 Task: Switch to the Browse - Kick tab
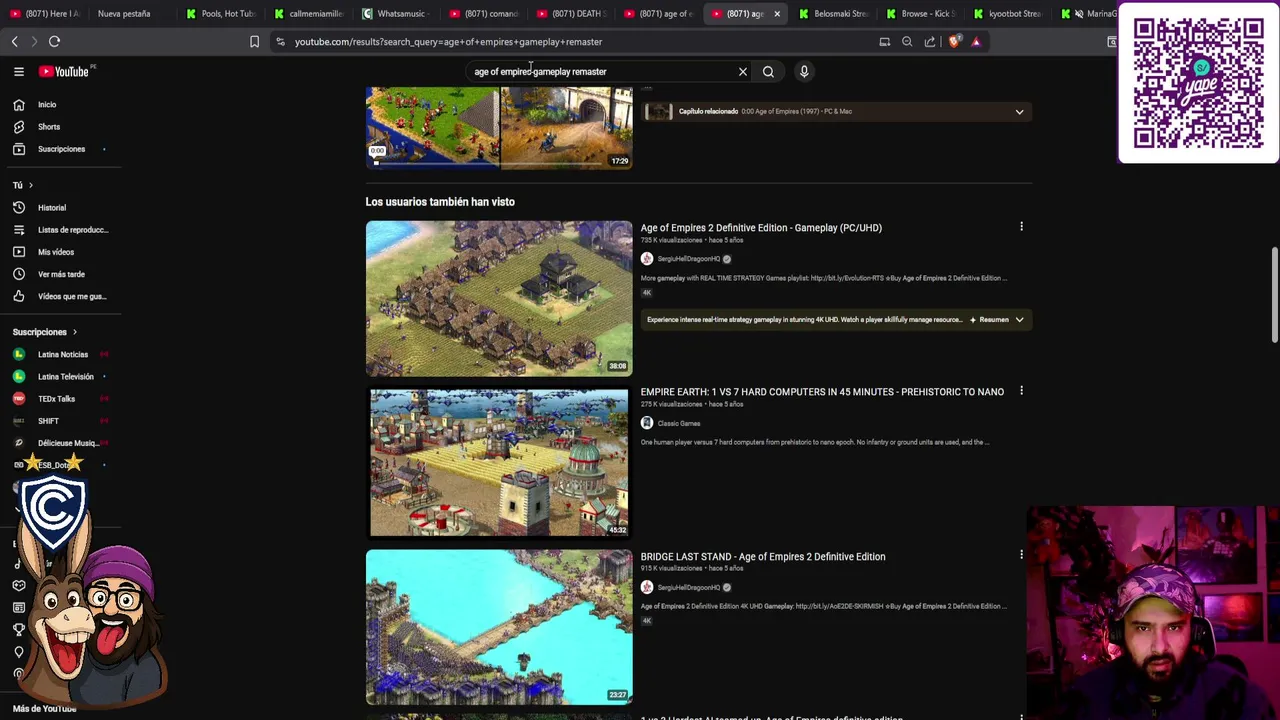(921, 14)
